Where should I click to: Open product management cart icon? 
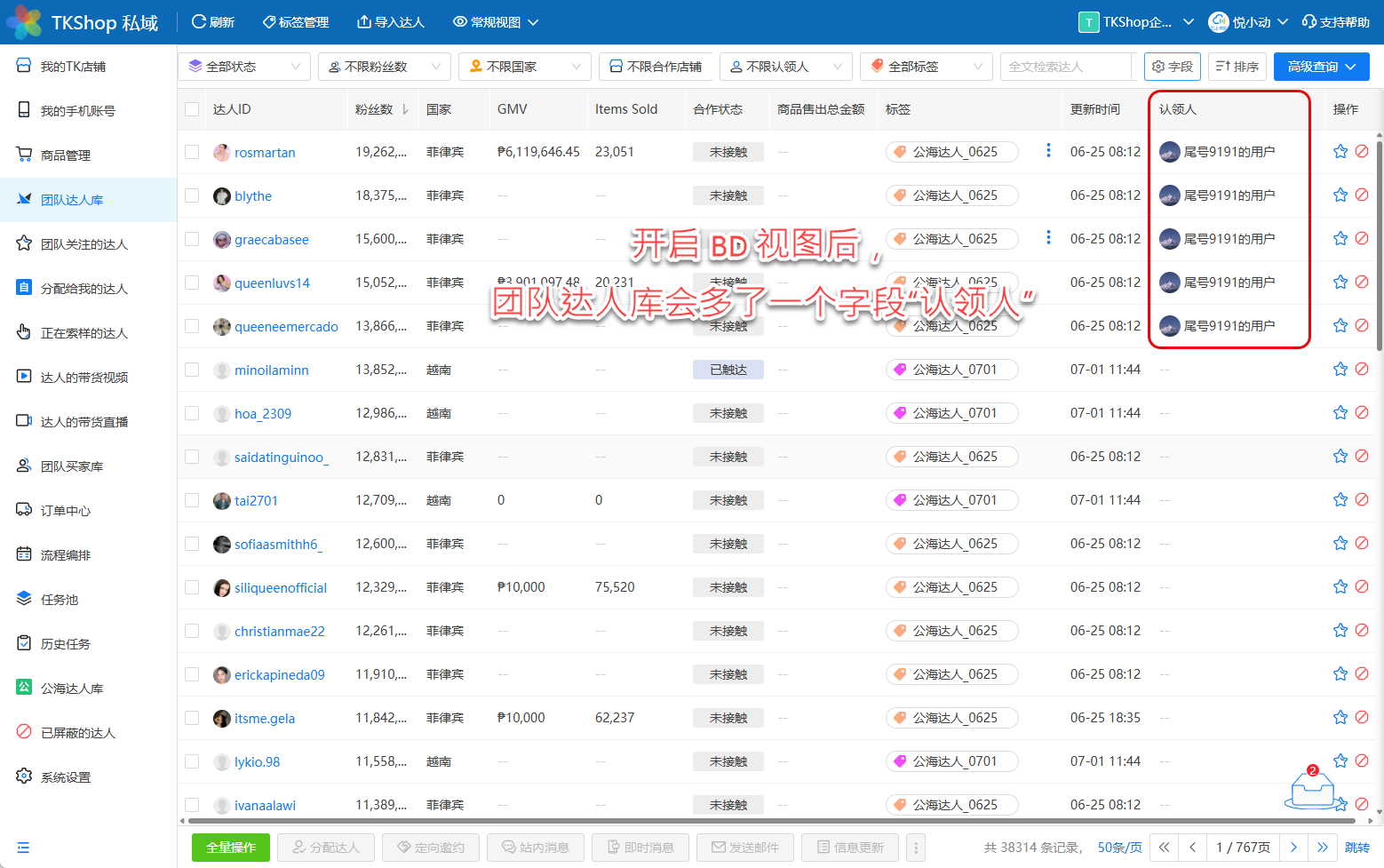24,155
